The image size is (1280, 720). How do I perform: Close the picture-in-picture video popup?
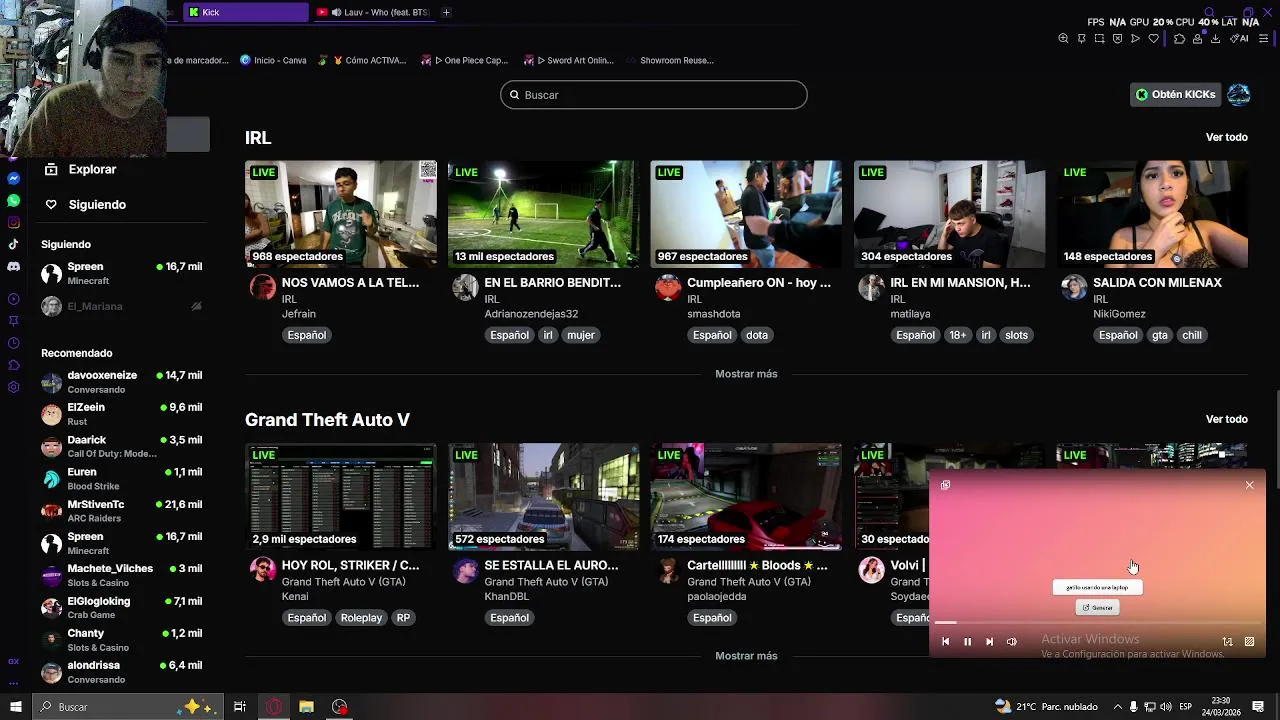point(1249,485)
